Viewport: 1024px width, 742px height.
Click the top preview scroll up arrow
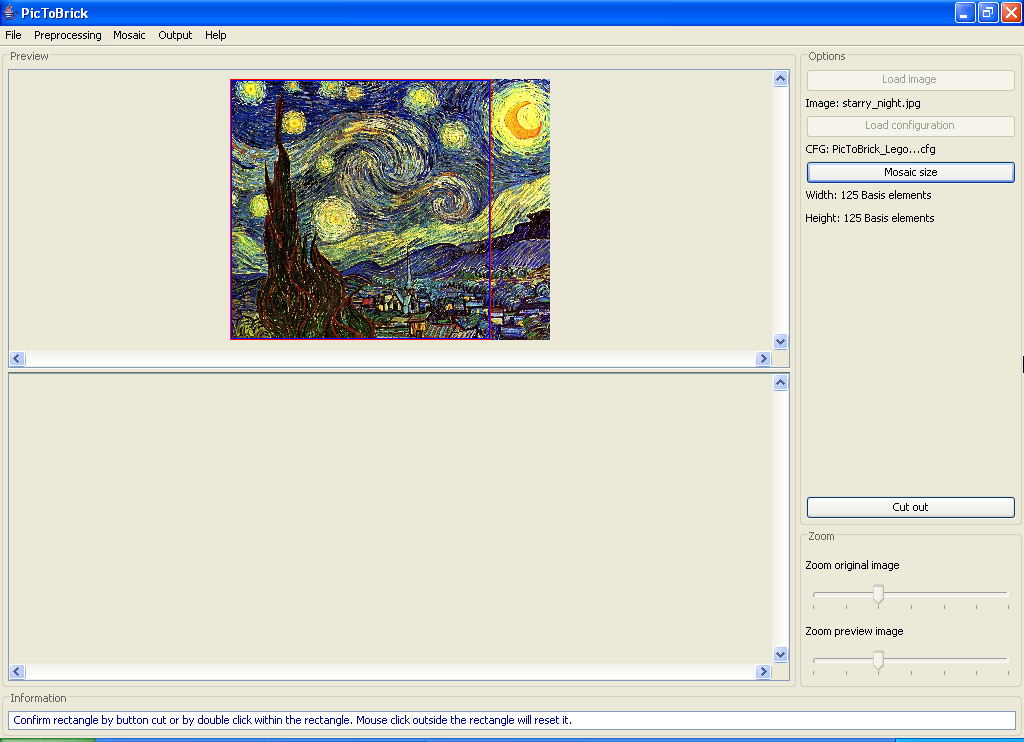(780, 79)
